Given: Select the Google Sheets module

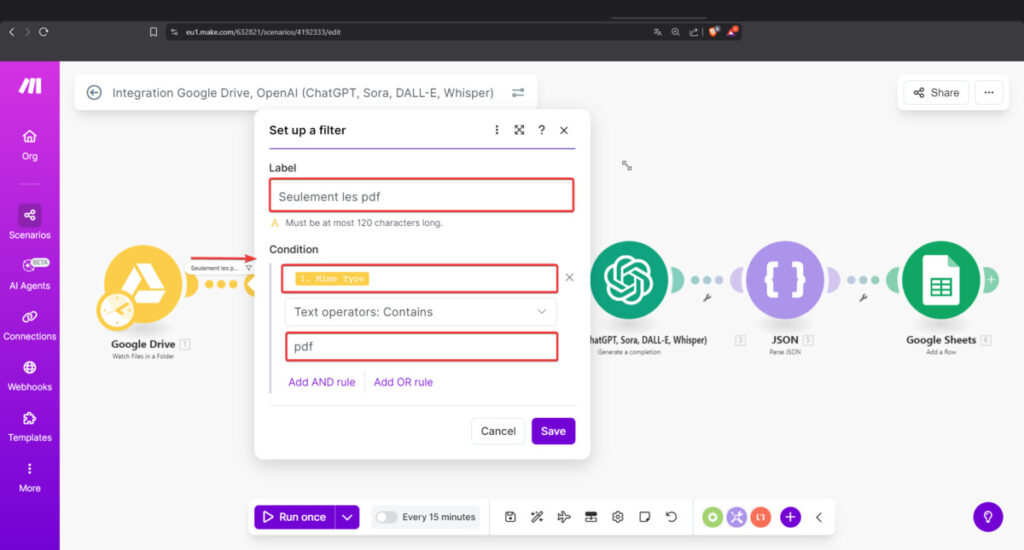Looking at the screenshot, I should [x=941, y=280].
